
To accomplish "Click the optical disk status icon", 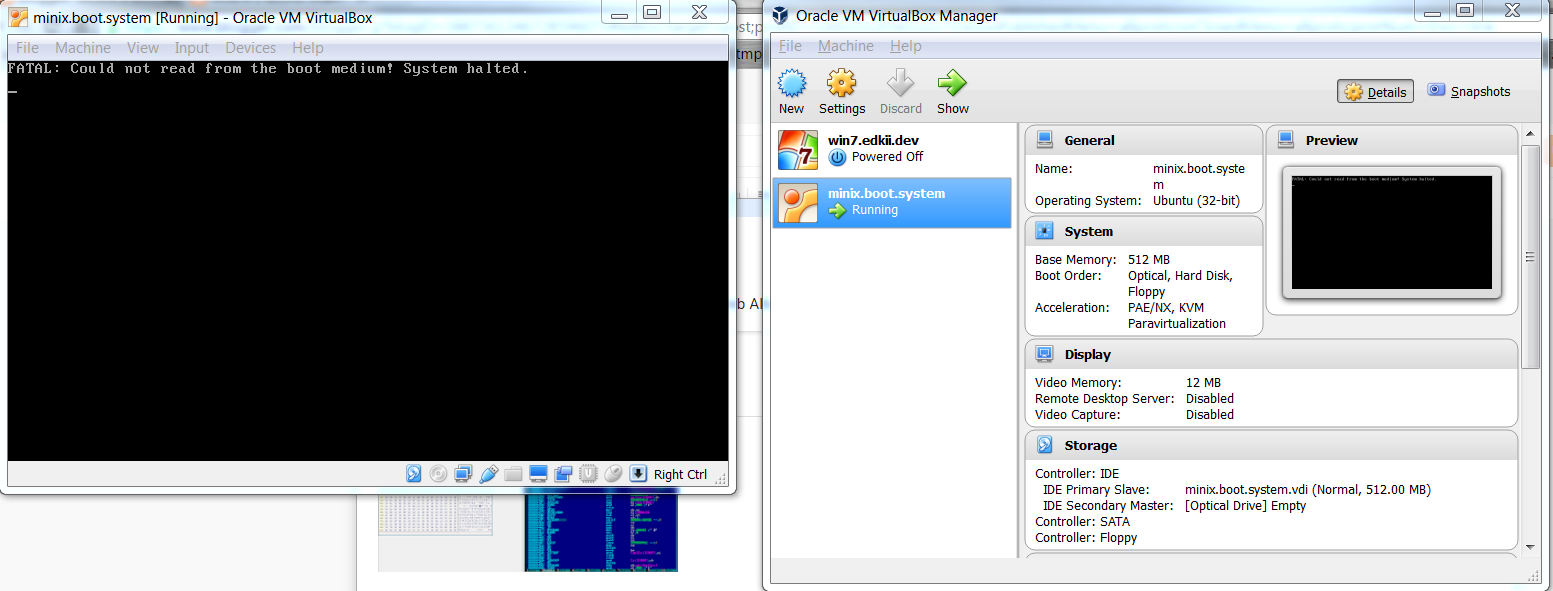I will click(438, 474).
